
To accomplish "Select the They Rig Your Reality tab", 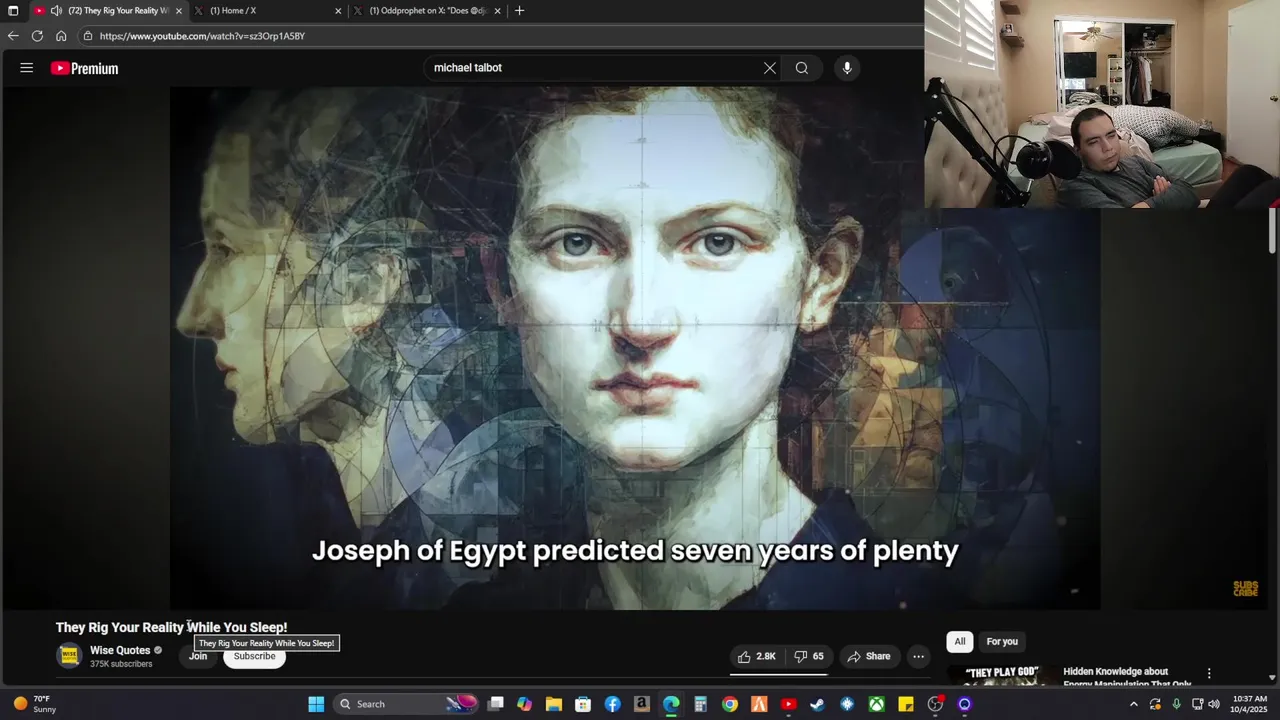I will tap(108, 11).
